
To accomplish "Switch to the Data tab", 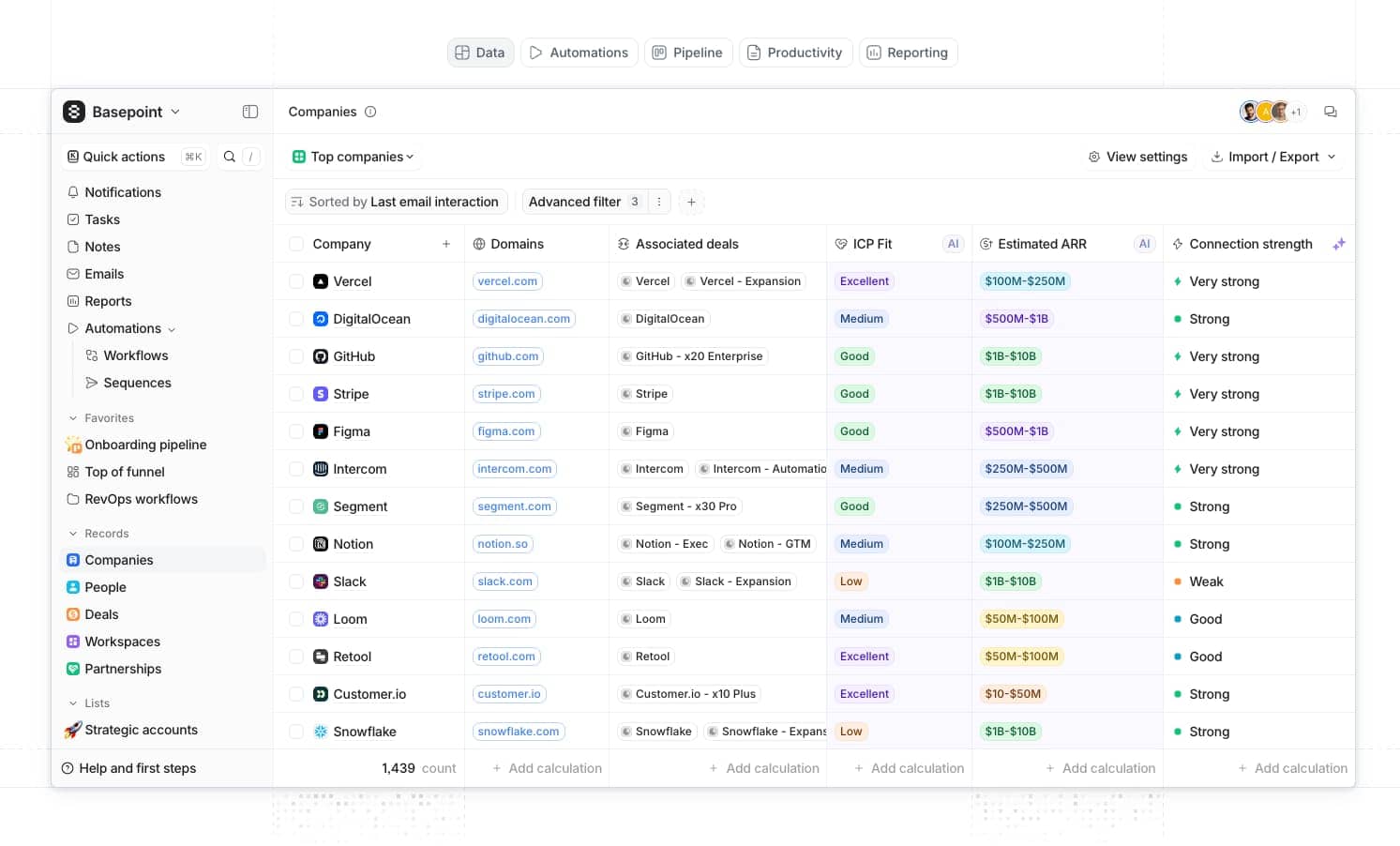I will point(480,53).
